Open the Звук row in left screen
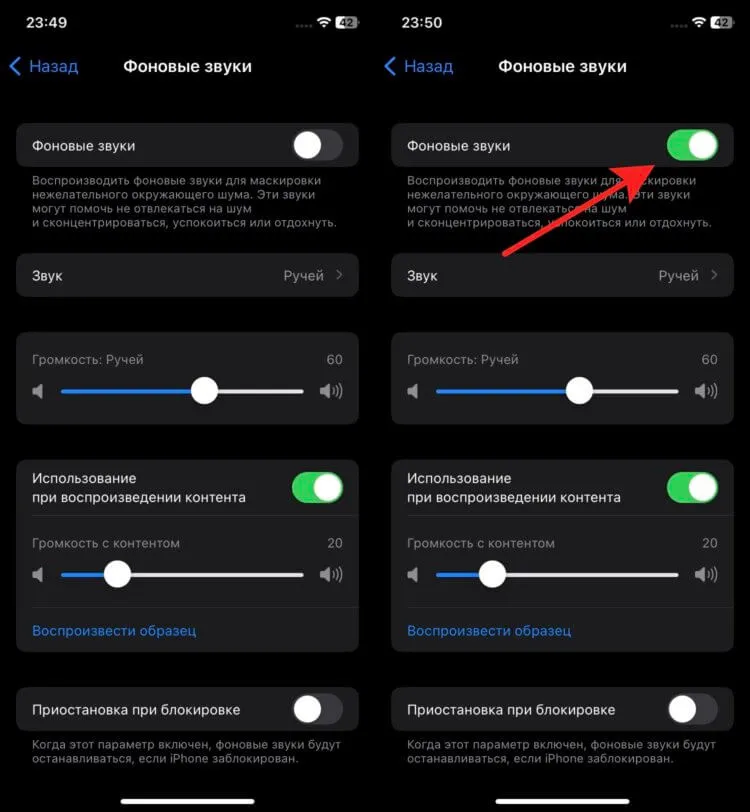 click(188, 275)
